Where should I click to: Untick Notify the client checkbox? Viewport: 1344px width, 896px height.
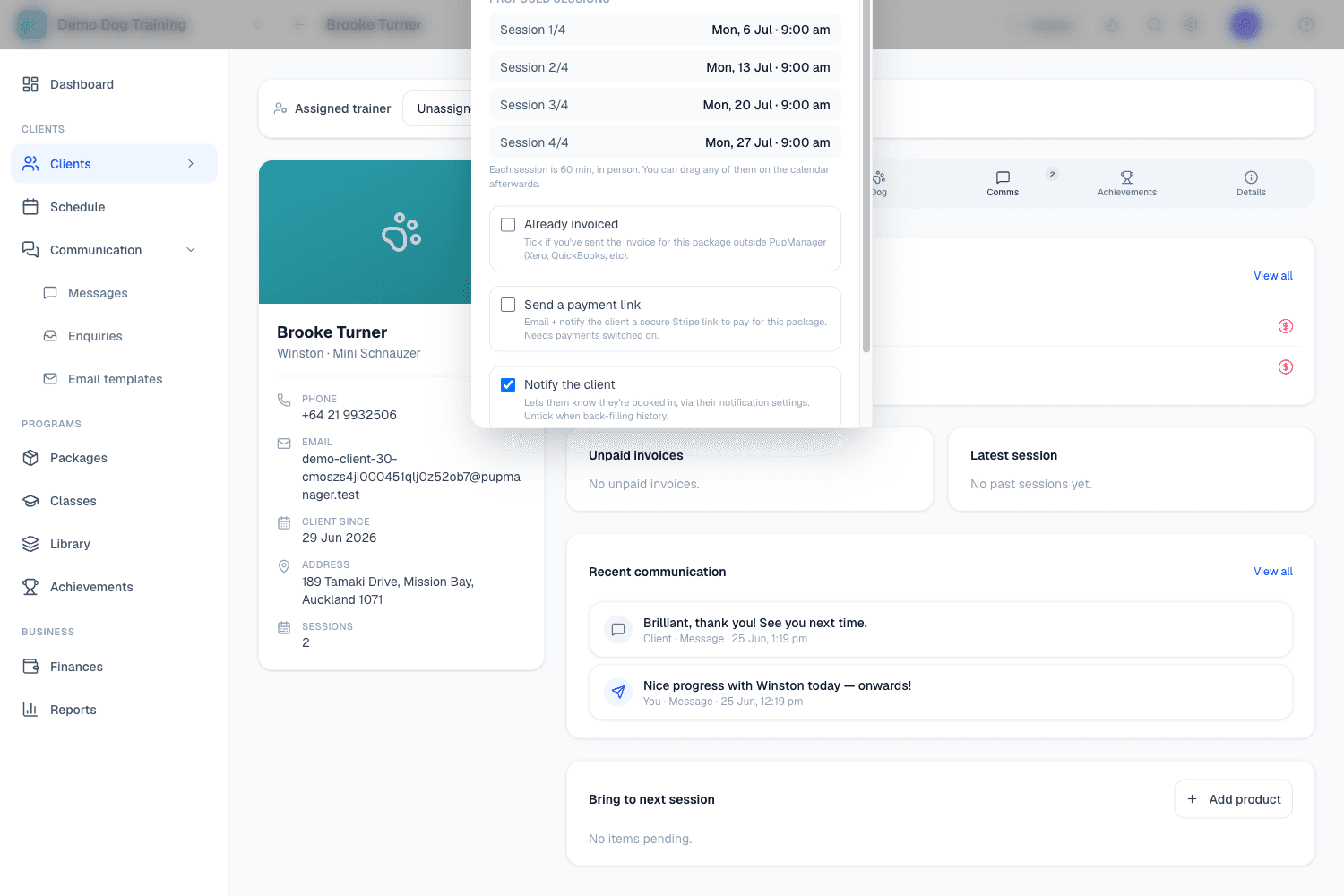pyautogui.click(x=508, y=384)
